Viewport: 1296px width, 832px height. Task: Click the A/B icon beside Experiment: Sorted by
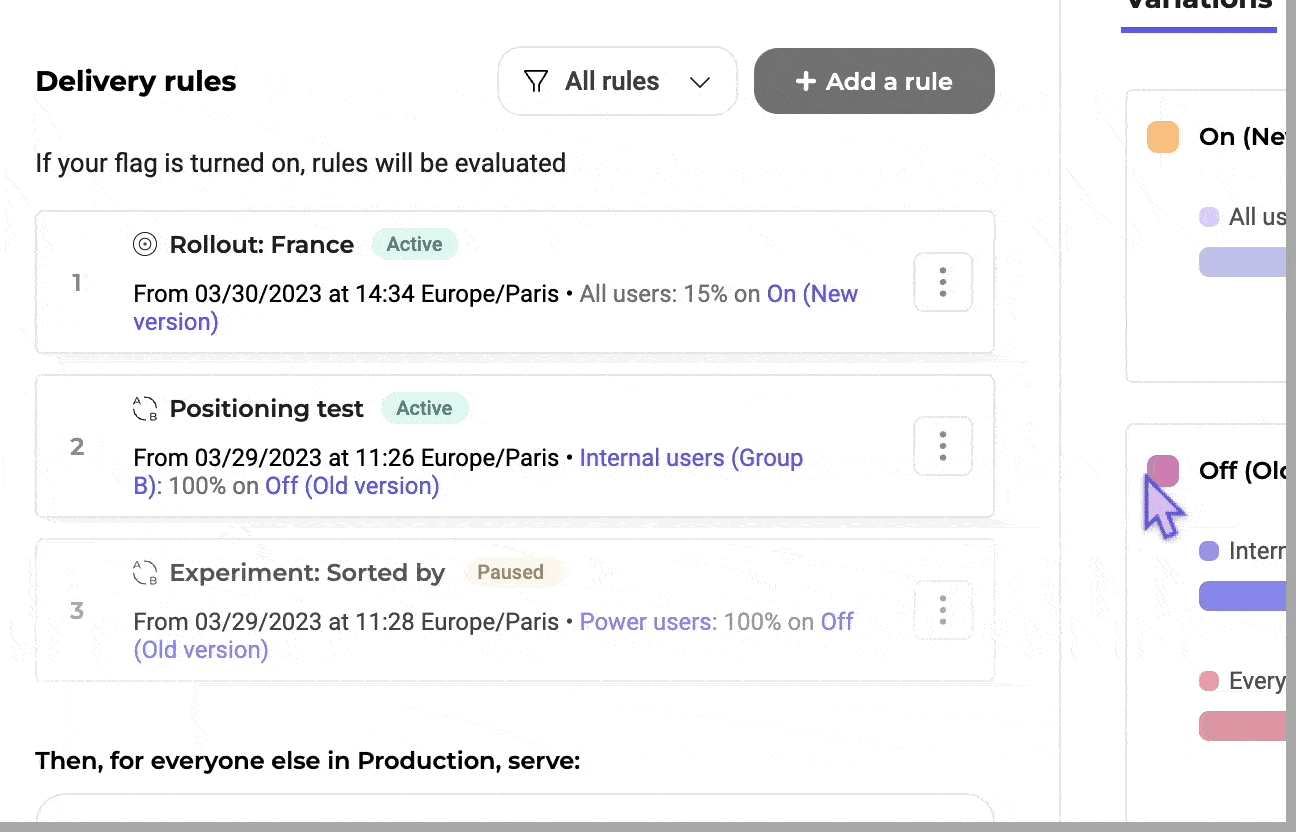coord(145,572)
